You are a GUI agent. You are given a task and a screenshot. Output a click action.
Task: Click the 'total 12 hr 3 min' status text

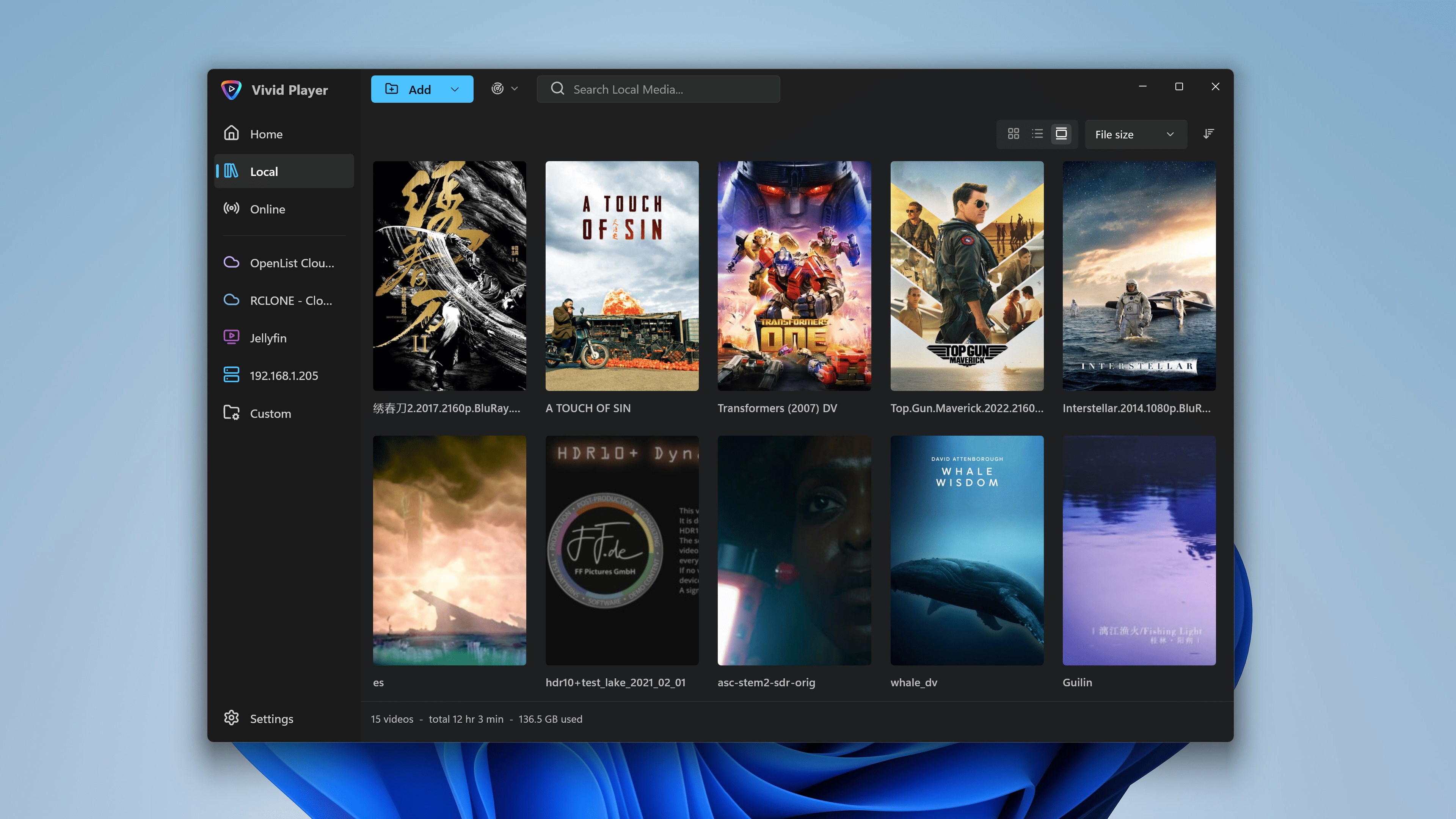(466, 719)
